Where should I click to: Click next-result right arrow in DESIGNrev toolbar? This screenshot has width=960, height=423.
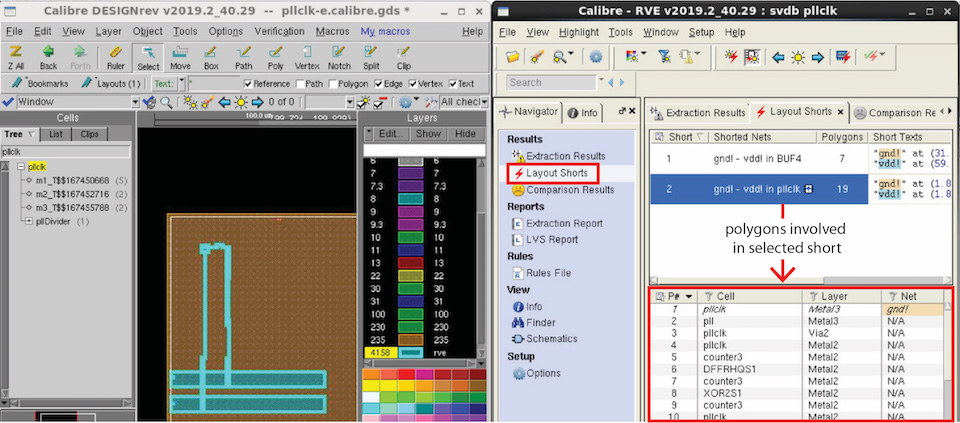[257, 102]
